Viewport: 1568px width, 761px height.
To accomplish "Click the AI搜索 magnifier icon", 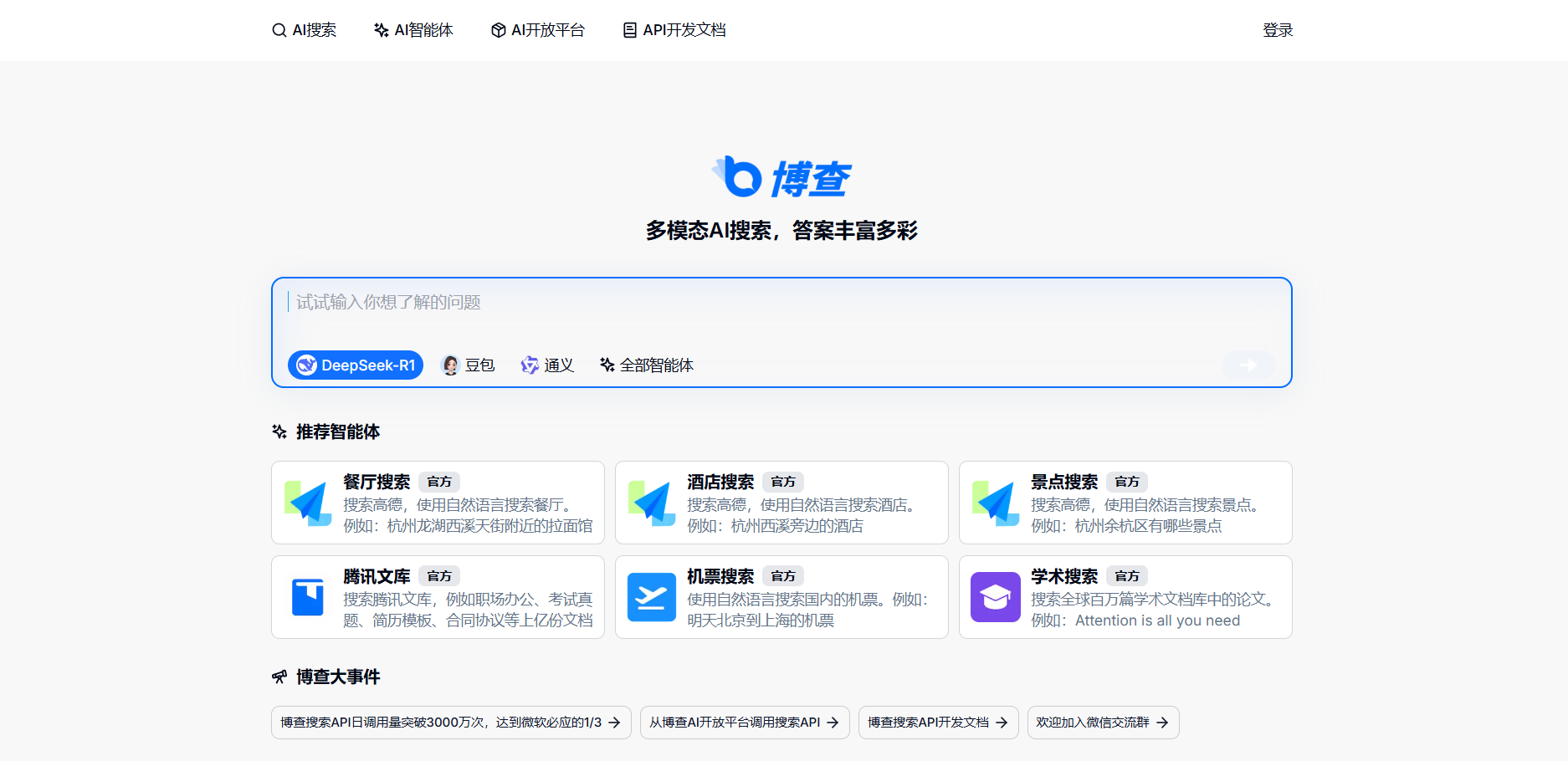I will [x=279, y=30].
